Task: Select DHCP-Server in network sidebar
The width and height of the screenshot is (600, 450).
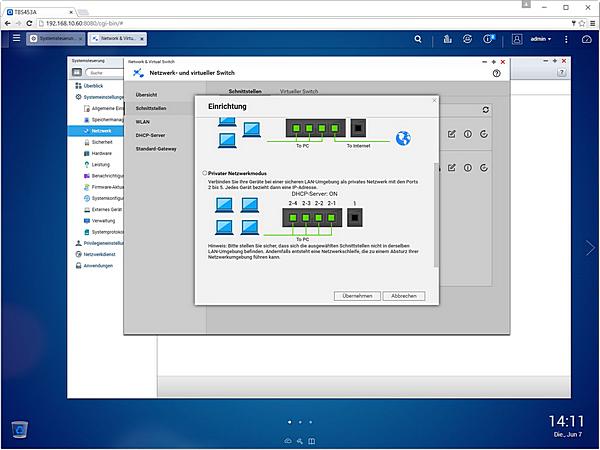Action: pos(150,135)
